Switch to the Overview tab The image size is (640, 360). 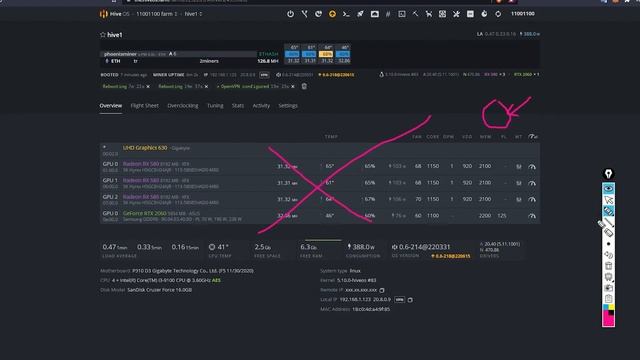[x=111, y=105]
